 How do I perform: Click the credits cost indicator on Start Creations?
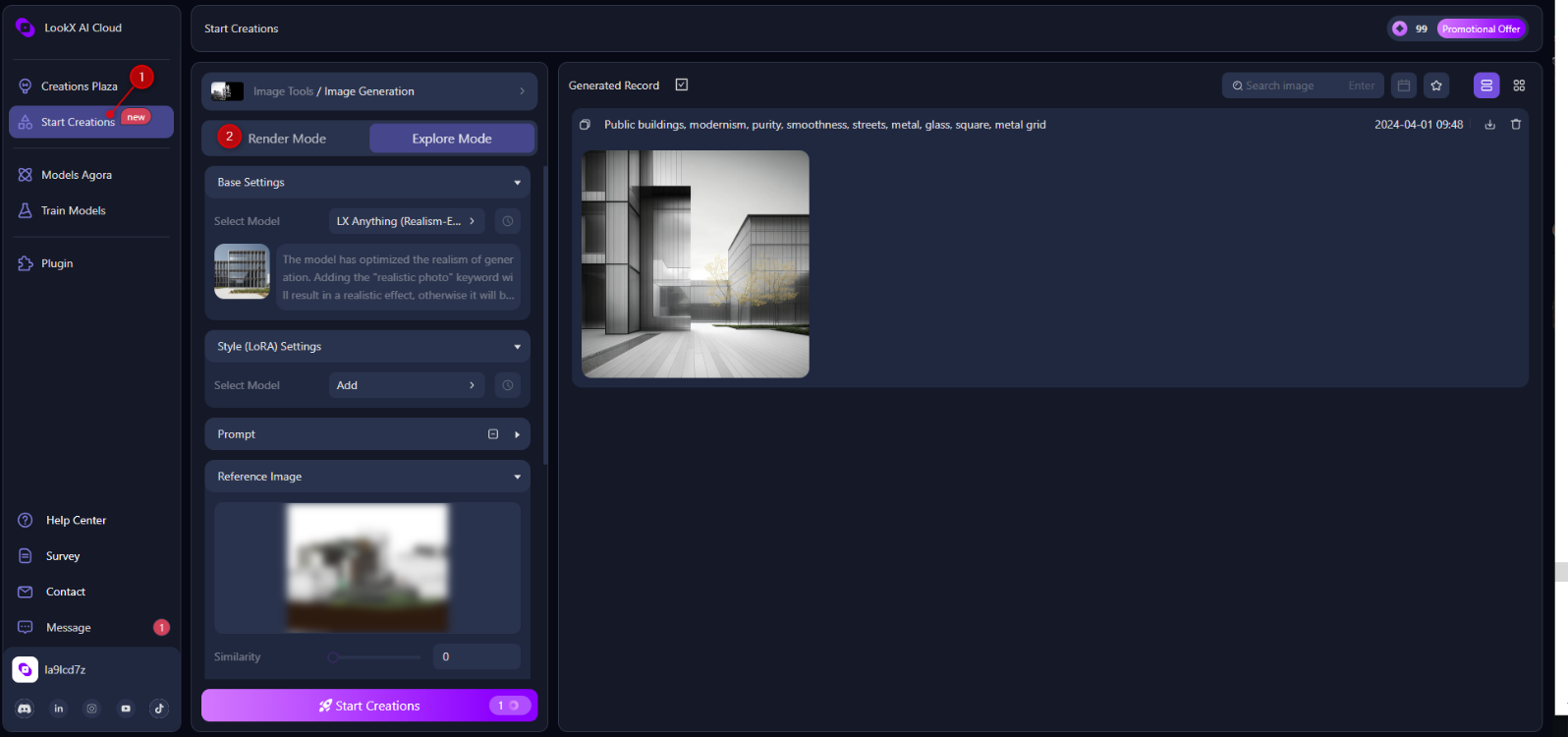pyautogui.click(x=510, y=706)
